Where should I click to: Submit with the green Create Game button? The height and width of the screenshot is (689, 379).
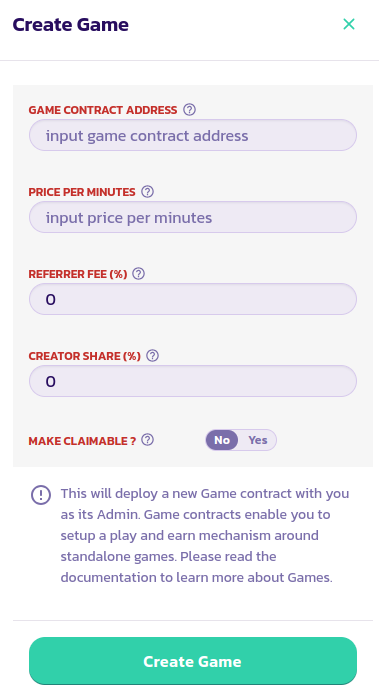pyautogui.click(x=193, y=661)
